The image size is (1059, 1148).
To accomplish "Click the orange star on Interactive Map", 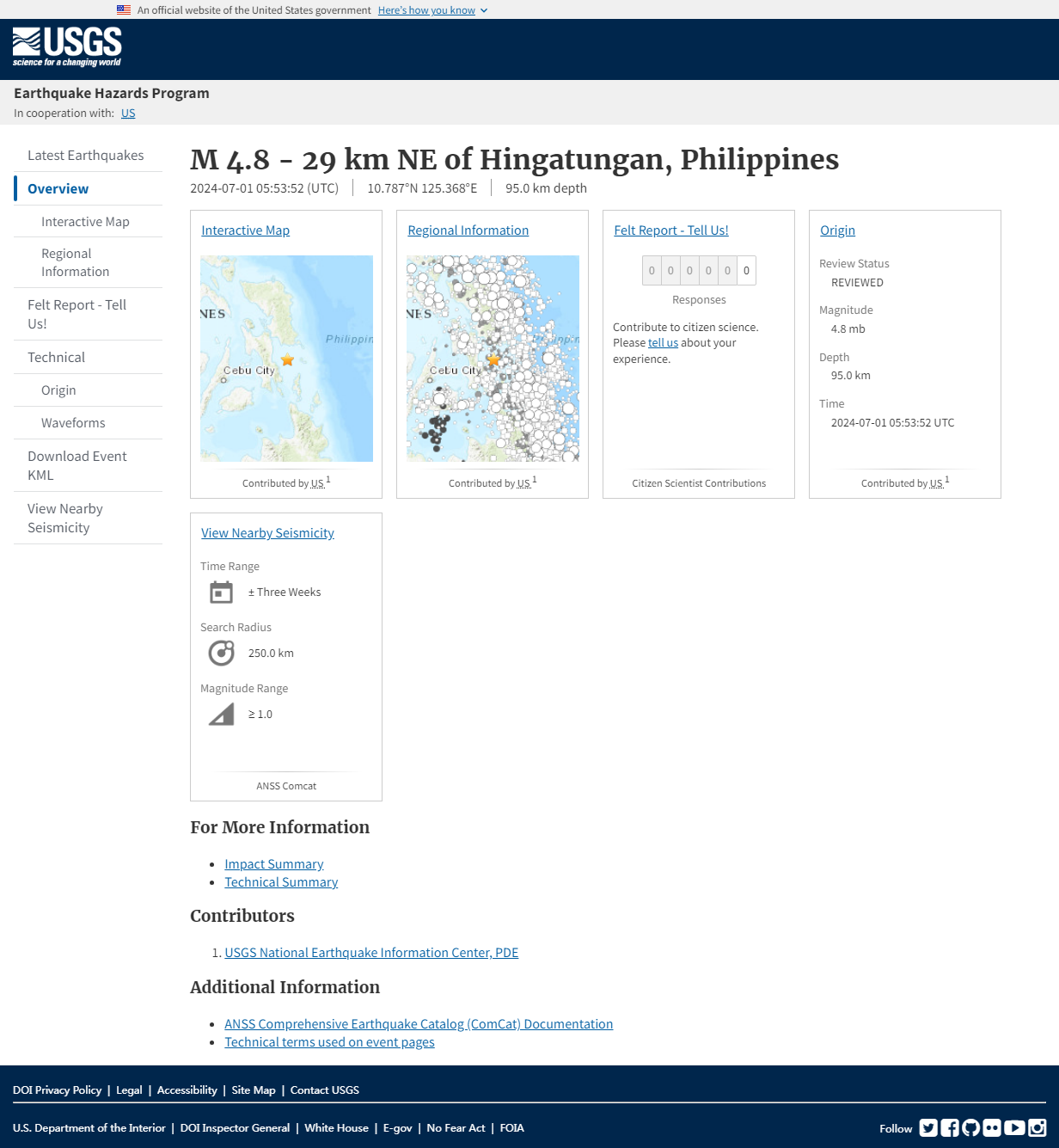I will [287, 360].
